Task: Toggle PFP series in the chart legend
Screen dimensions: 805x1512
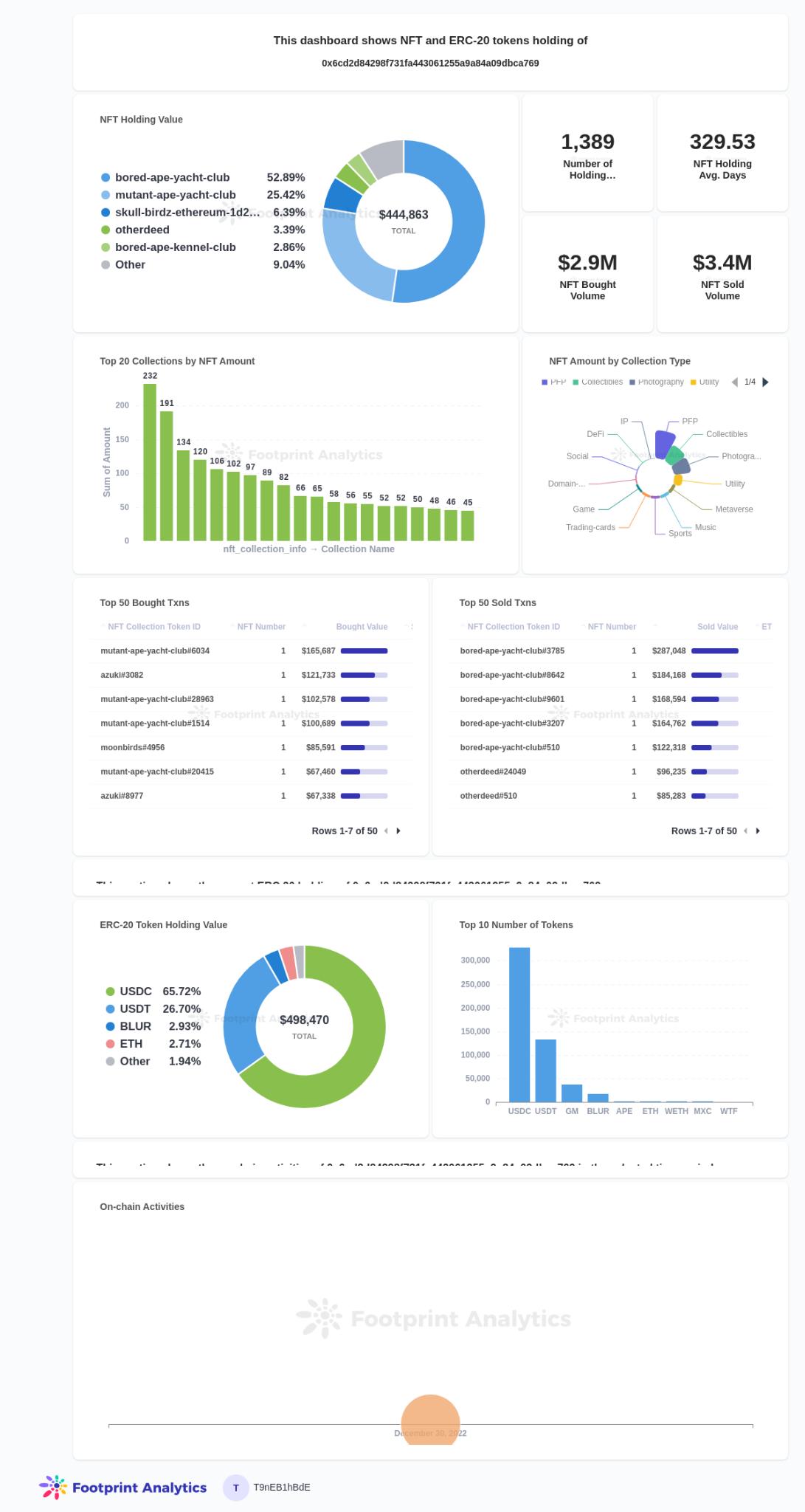Action: click(553, 382)
